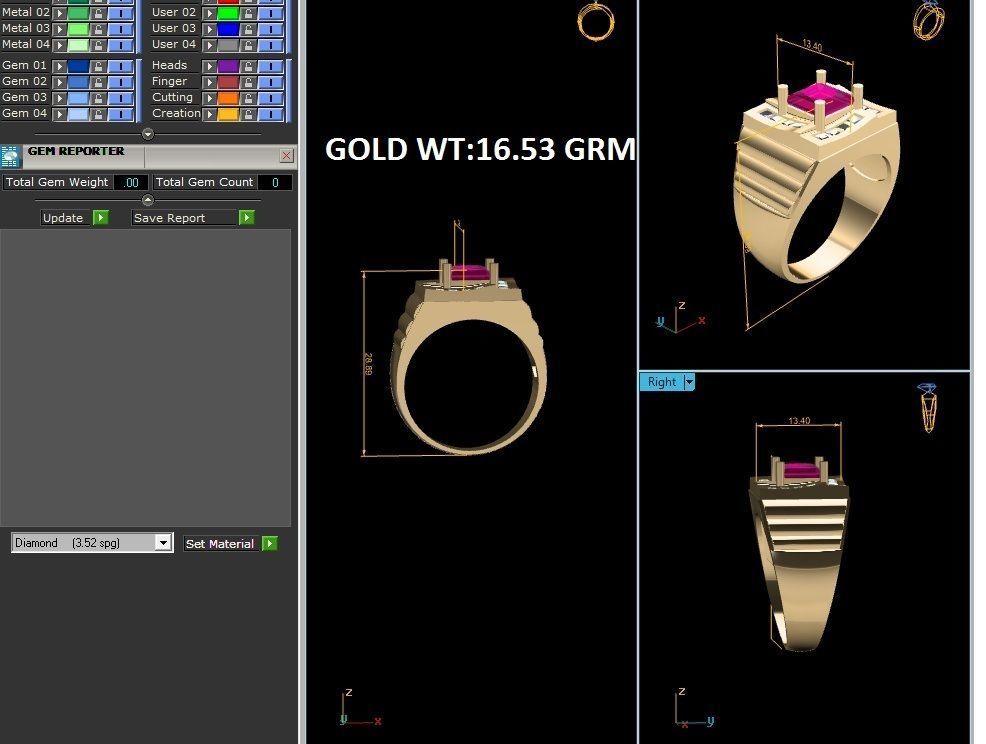The height and width of the screenshot is (744, 986).
Task: Click the 28.89 height dimension label
Action: click(368, 364)
